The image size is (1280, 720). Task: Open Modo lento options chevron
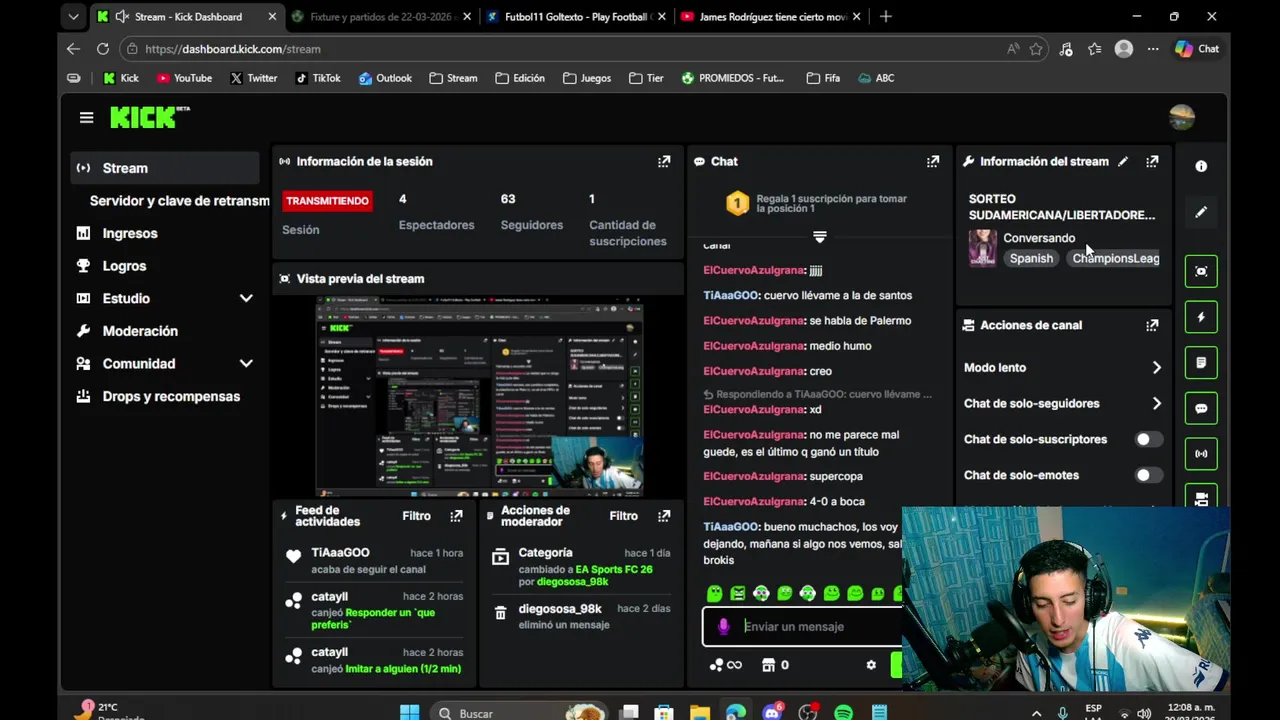[1157, 368]
